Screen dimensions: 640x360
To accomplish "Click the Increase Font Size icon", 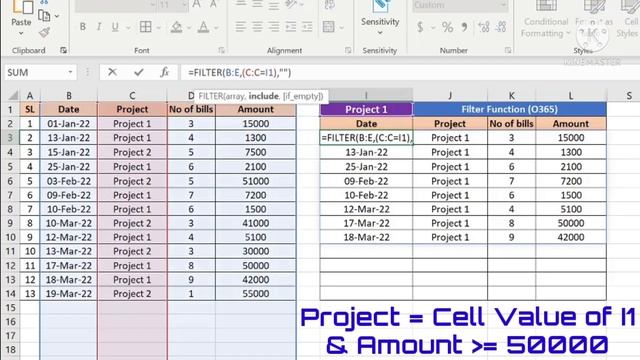I will [197, 4].
